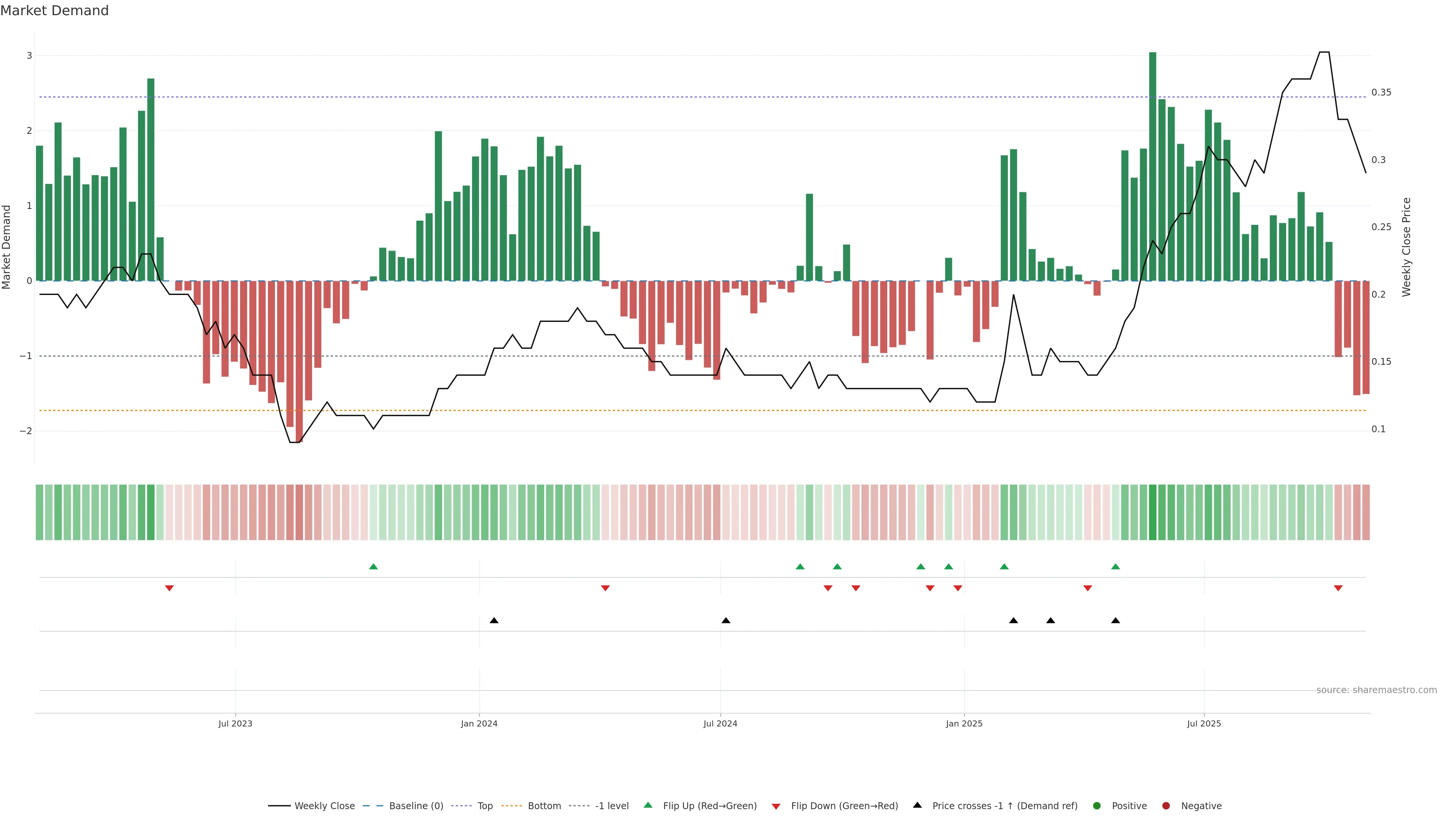Screen dimensions: 1456x819
Task: Toggle the -1 level legend entry
Action: pos(612,806)
